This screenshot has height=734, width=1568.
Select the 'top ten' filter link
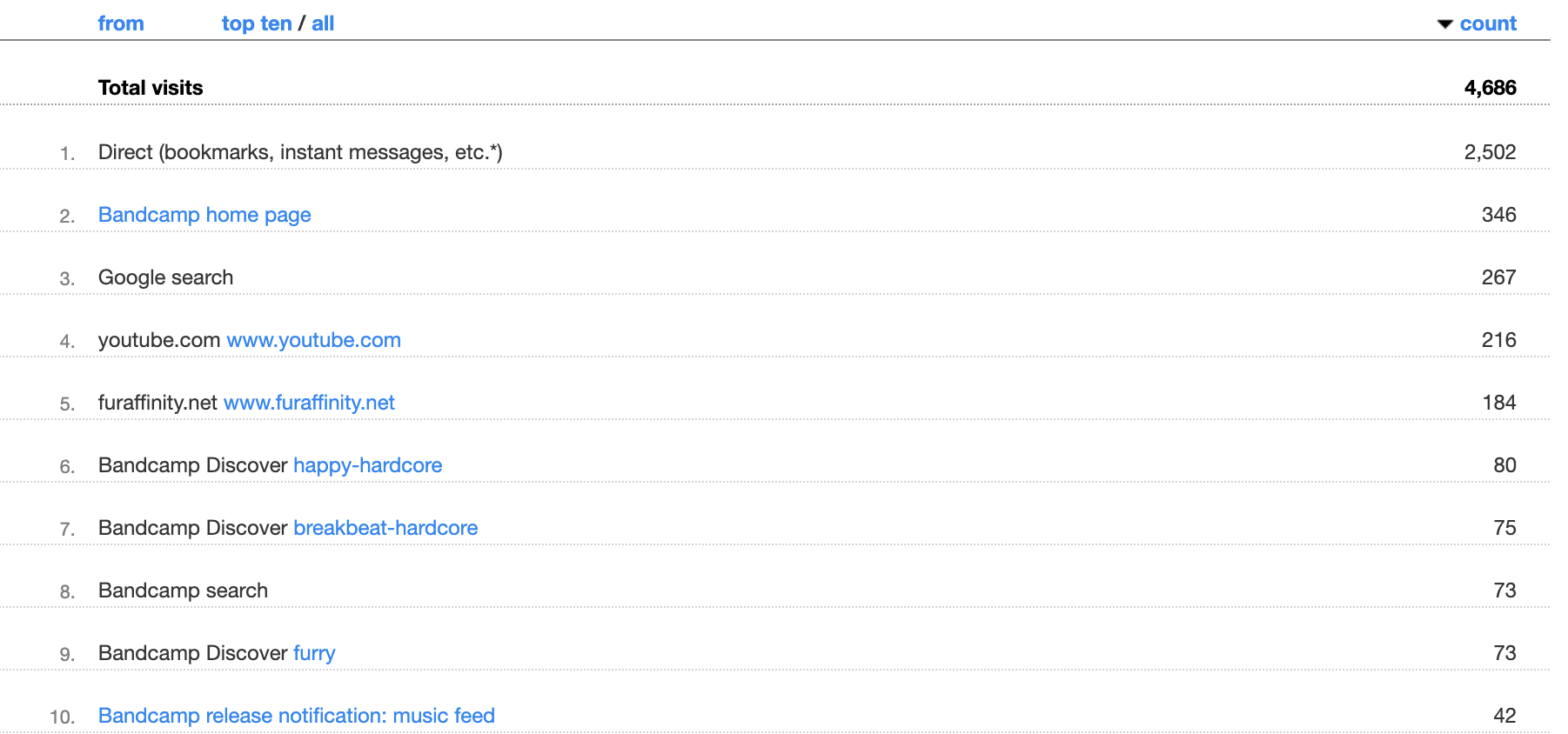[x=257, y=23]
